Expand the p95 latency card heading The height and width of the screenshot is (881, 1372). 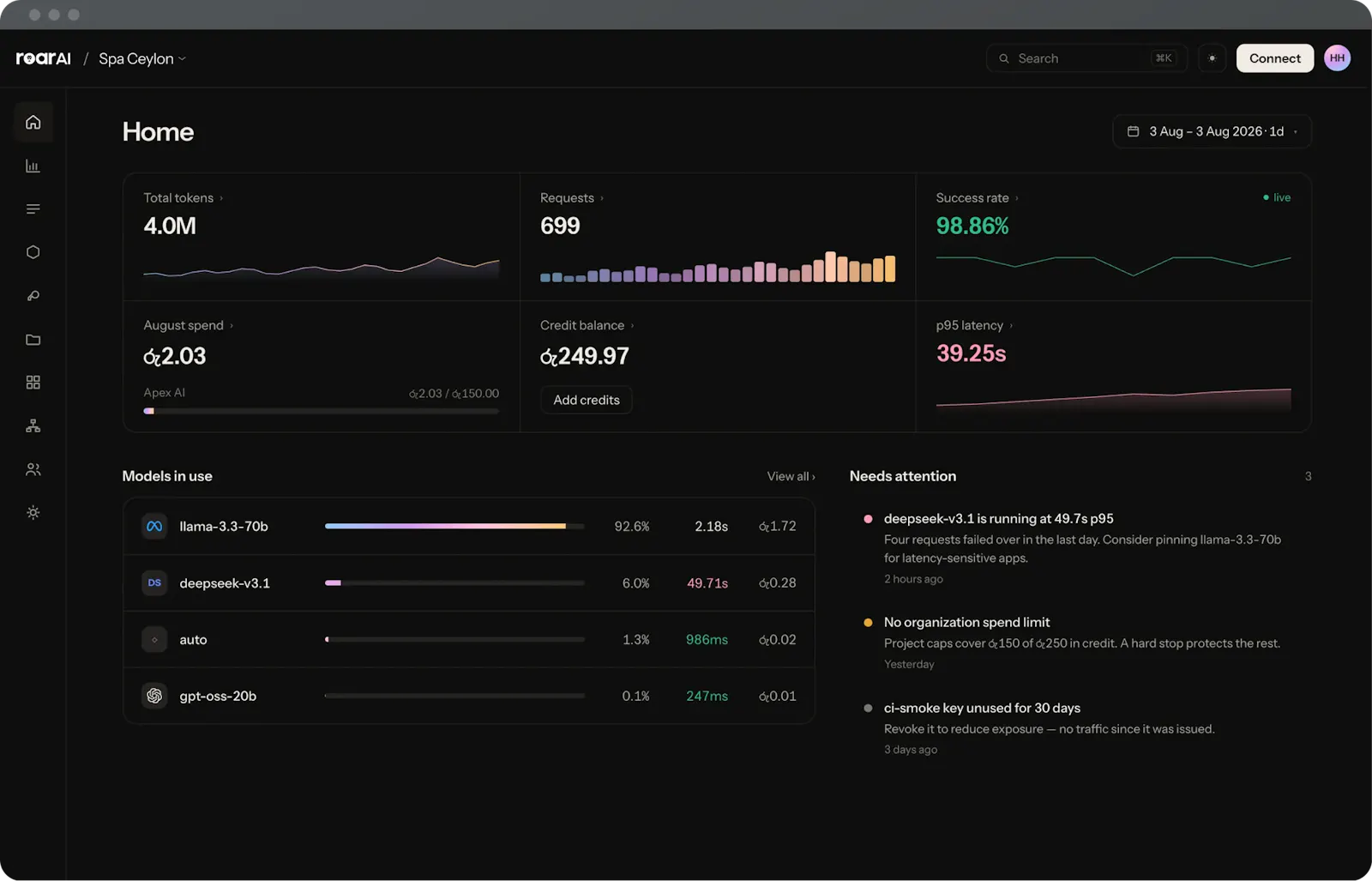pos(975,325)
